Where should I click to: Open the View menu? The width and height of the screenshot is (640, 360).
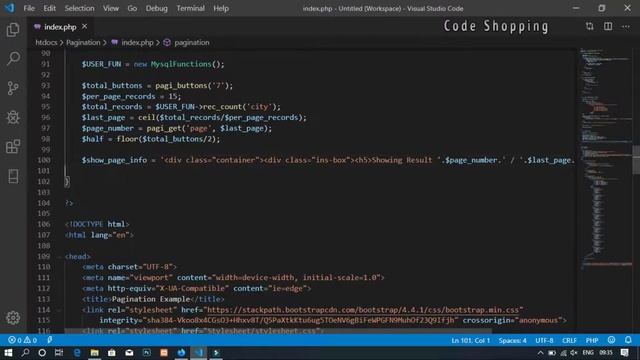coord(111,8)
